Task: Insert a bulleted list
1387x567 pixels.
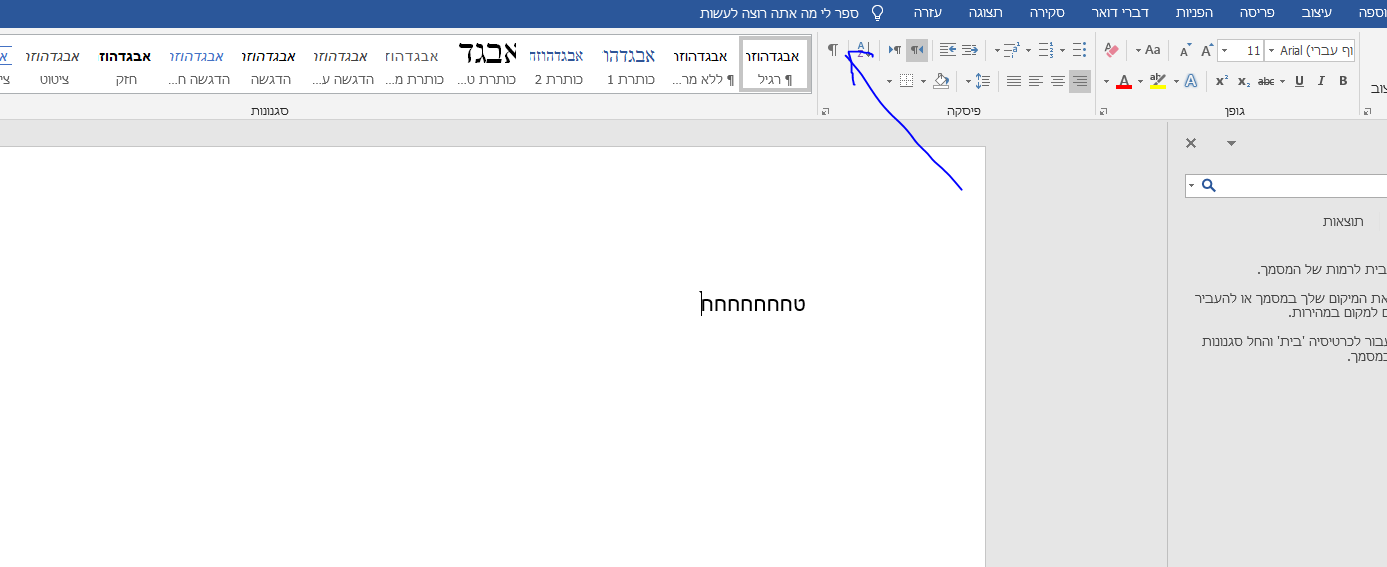Action: pos(1079,50)
